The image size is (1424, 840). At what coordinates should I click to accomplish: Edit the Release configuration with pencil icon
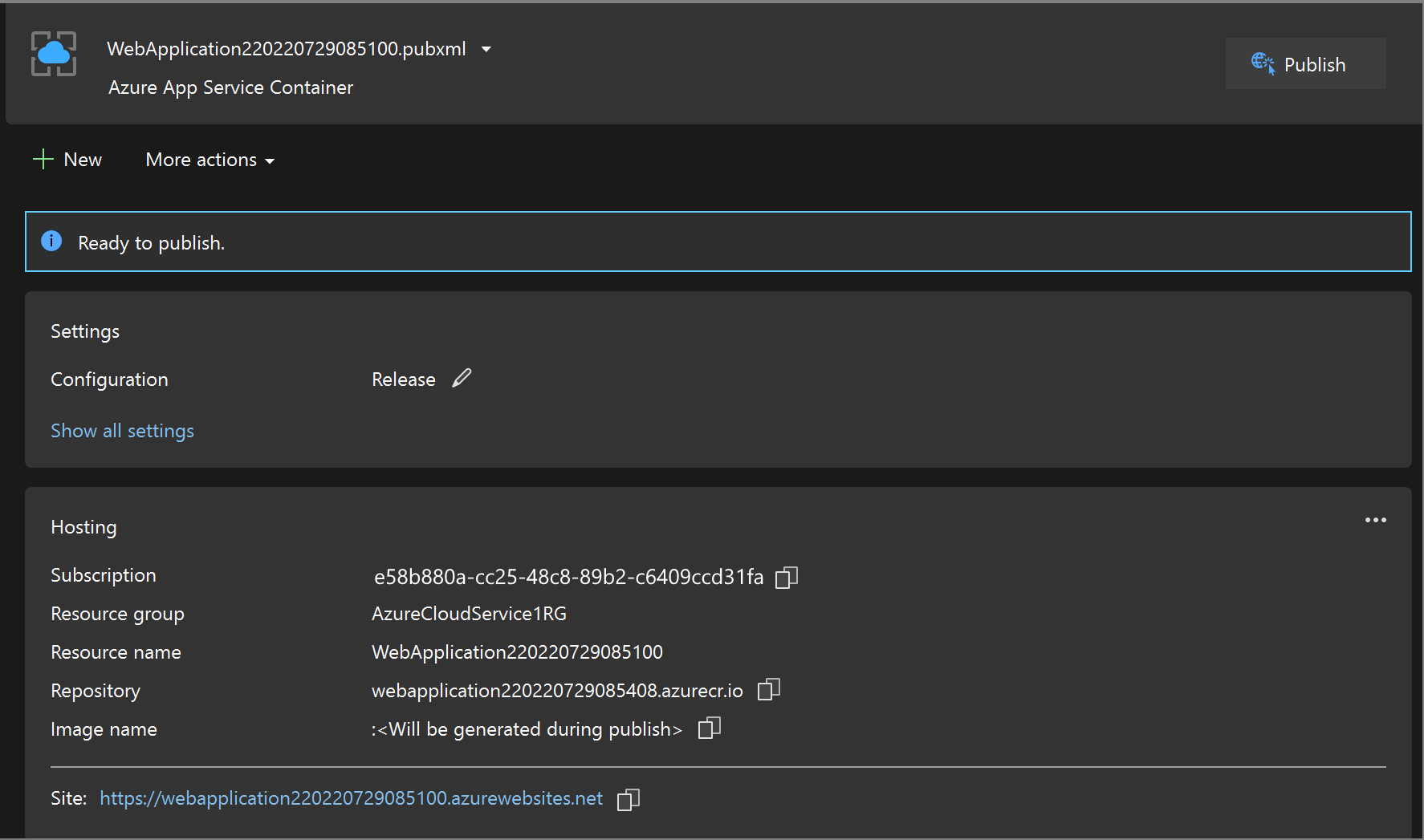pyautogui.click(x=462, y=378)
